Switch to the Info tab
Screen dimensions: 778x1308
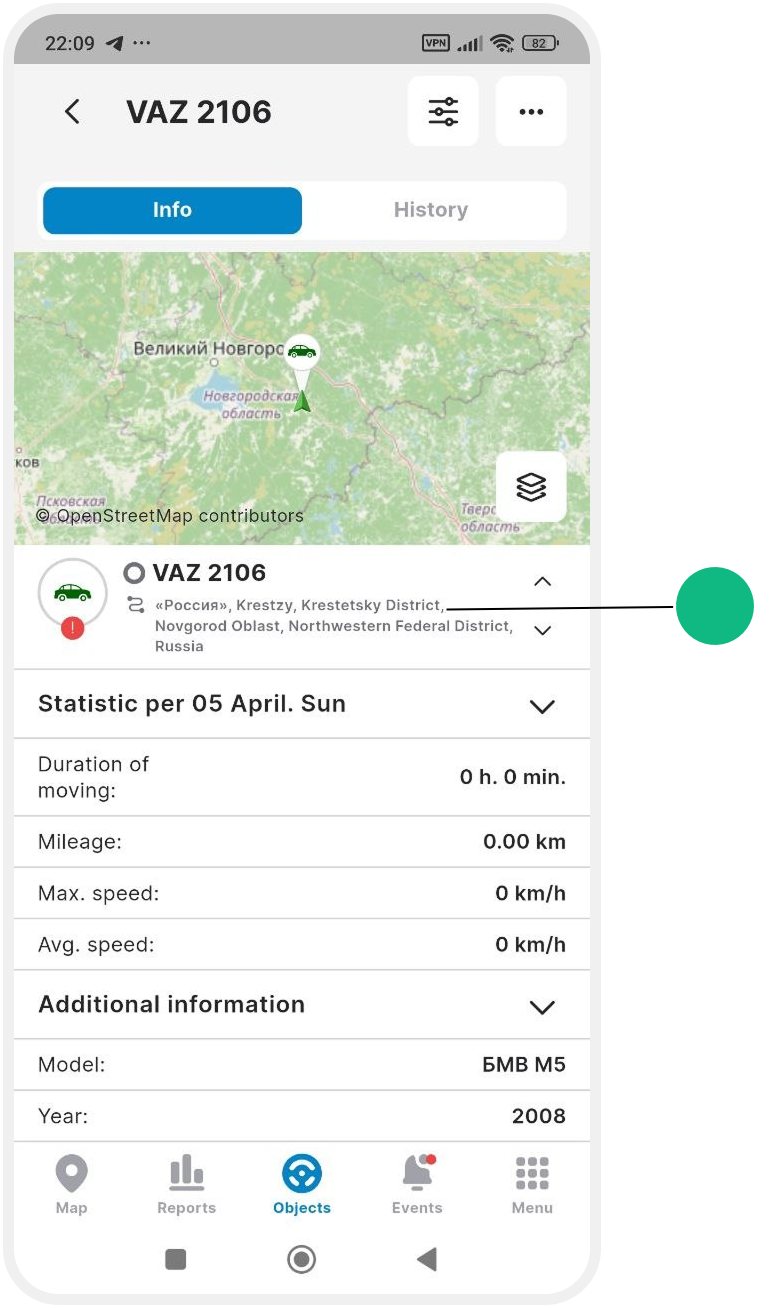(172, 210)
